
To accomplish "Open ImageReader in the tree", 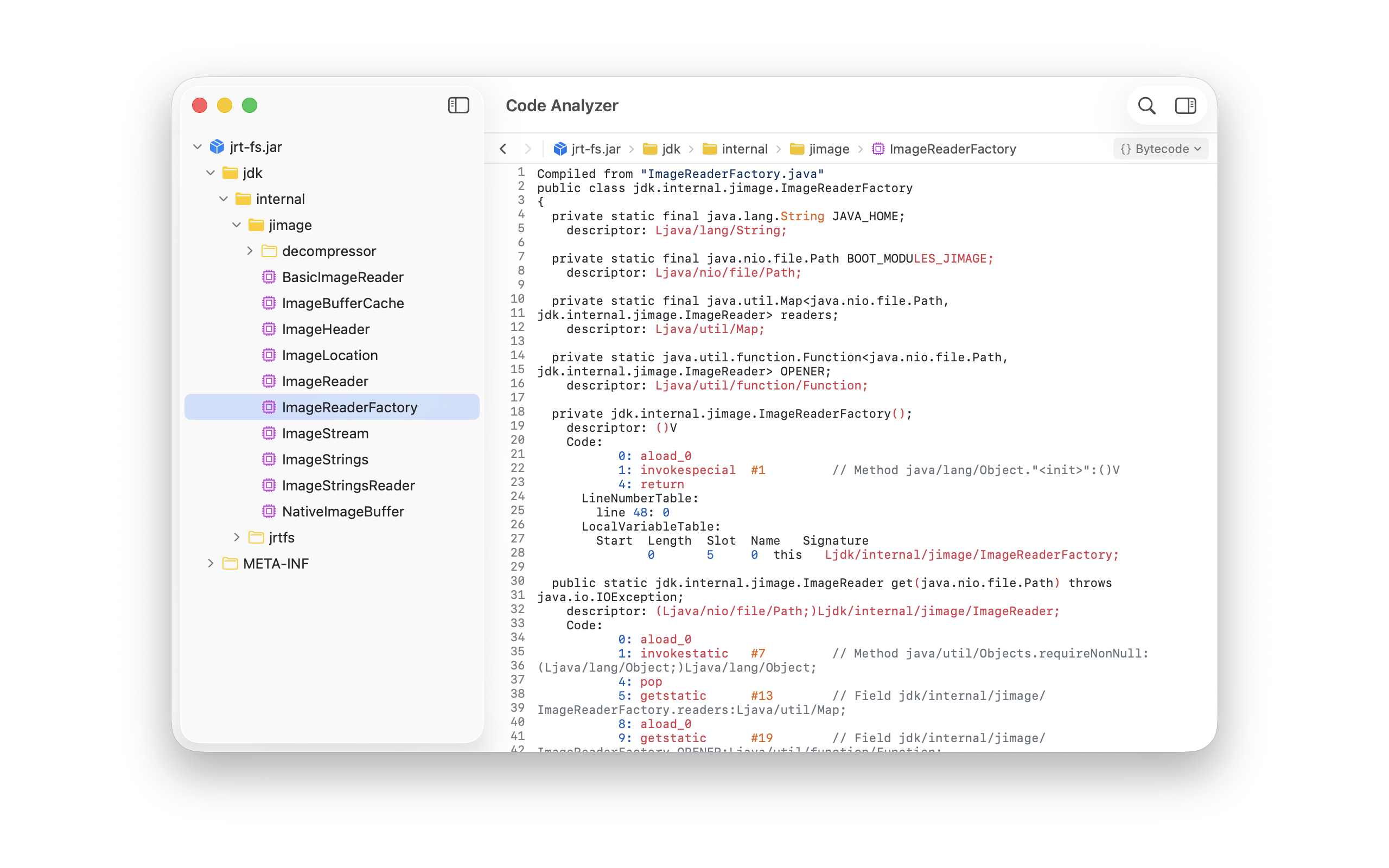I will [x=325, y=381].
